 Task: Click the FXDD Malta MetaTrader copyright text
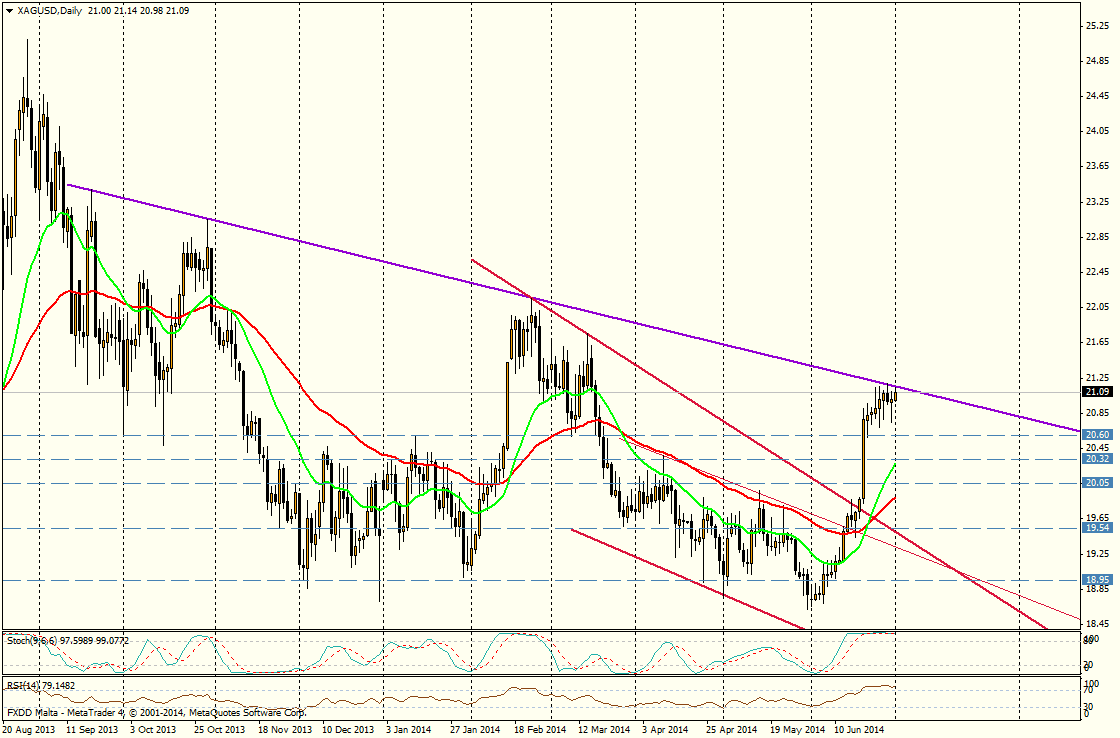(155, 713)
